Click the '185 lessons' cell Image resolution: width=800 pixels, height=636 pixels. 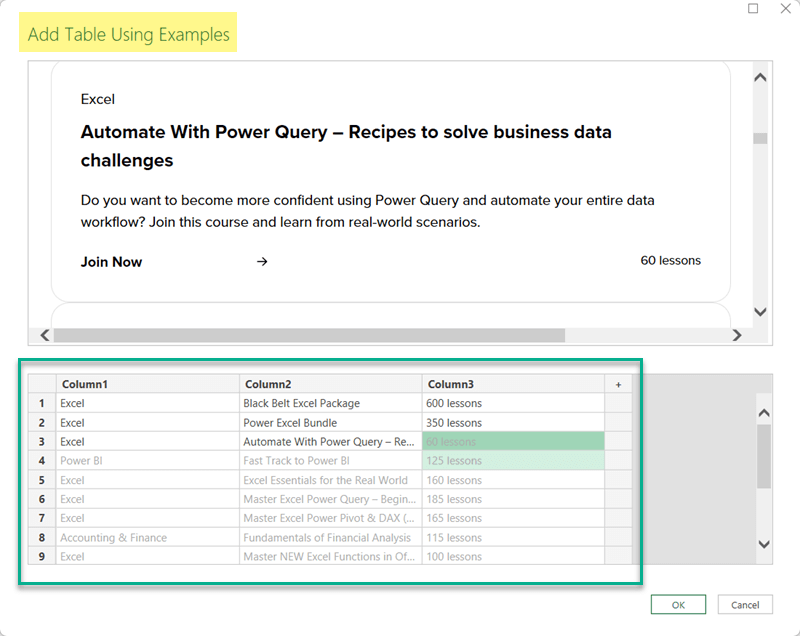[x=513, y=499]
